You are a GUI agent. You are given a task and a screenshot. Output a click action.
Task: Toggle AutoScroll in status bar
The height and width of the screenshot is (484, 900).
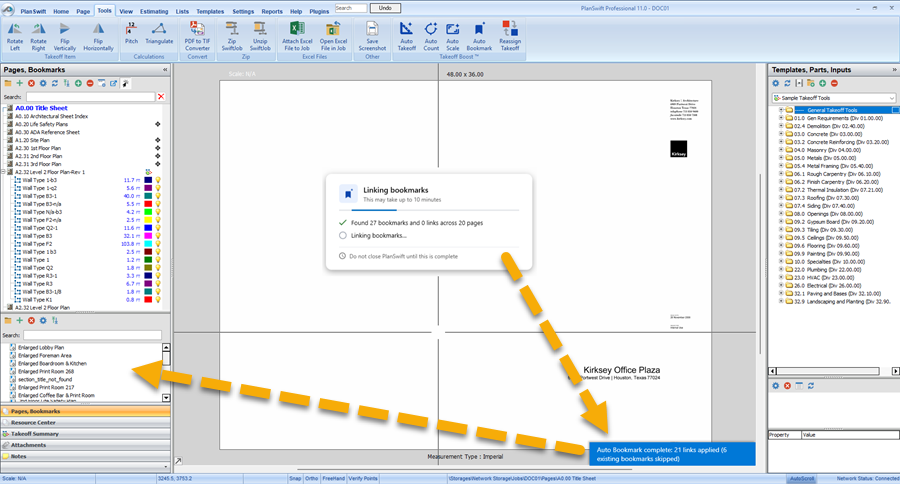point(802,478)
